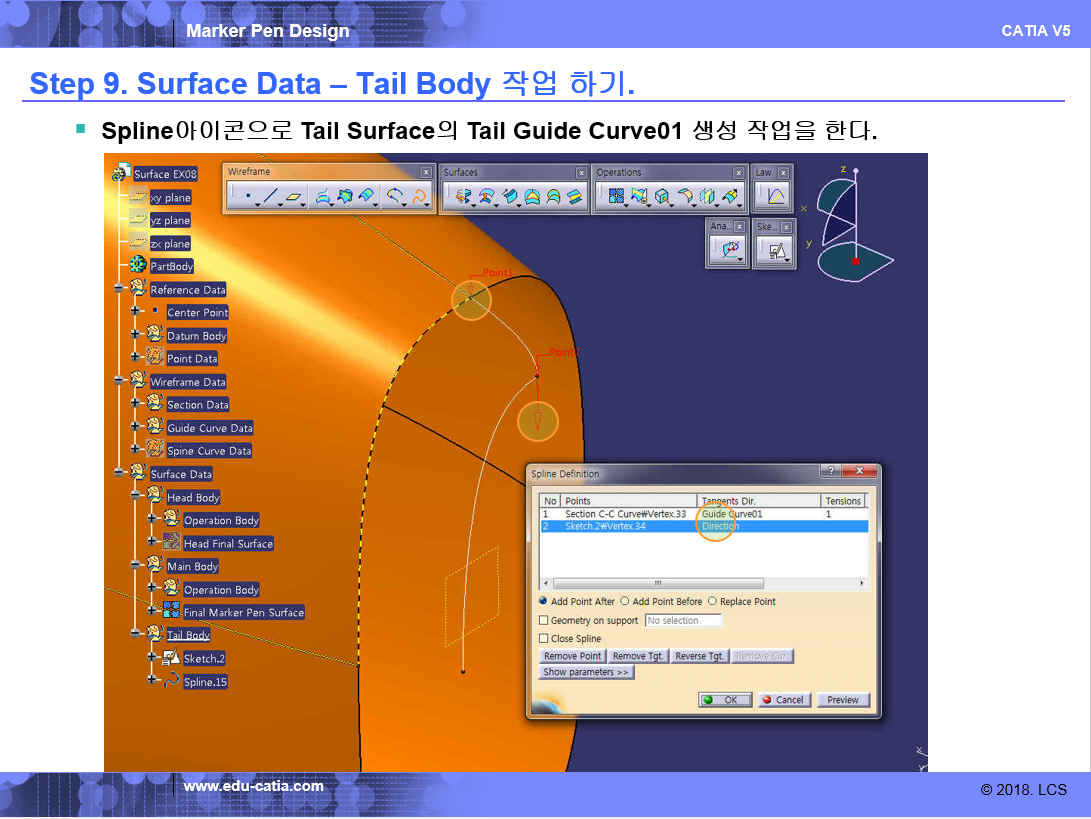Click the Reverse Tgt. button
This screenshot has height=819, width=1091.
pyautogui.click(x=699, y=656)
